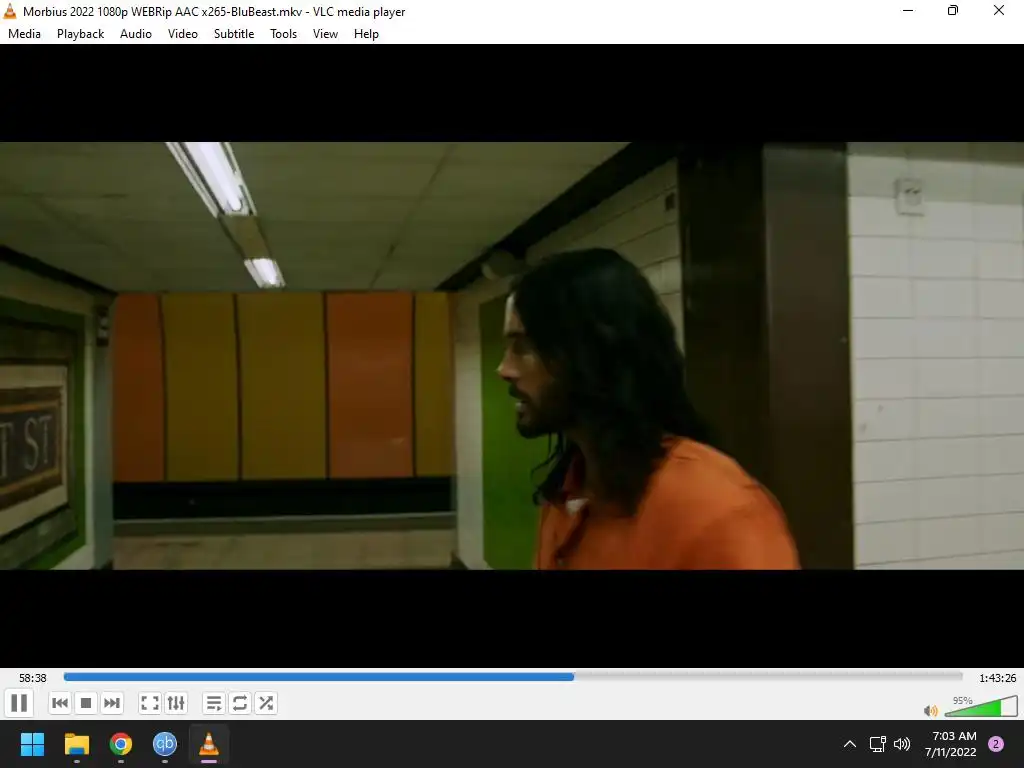Toggle the elapsed time display 58:38
This screenshot has width=1024, height=768.
tap(33, 678)
